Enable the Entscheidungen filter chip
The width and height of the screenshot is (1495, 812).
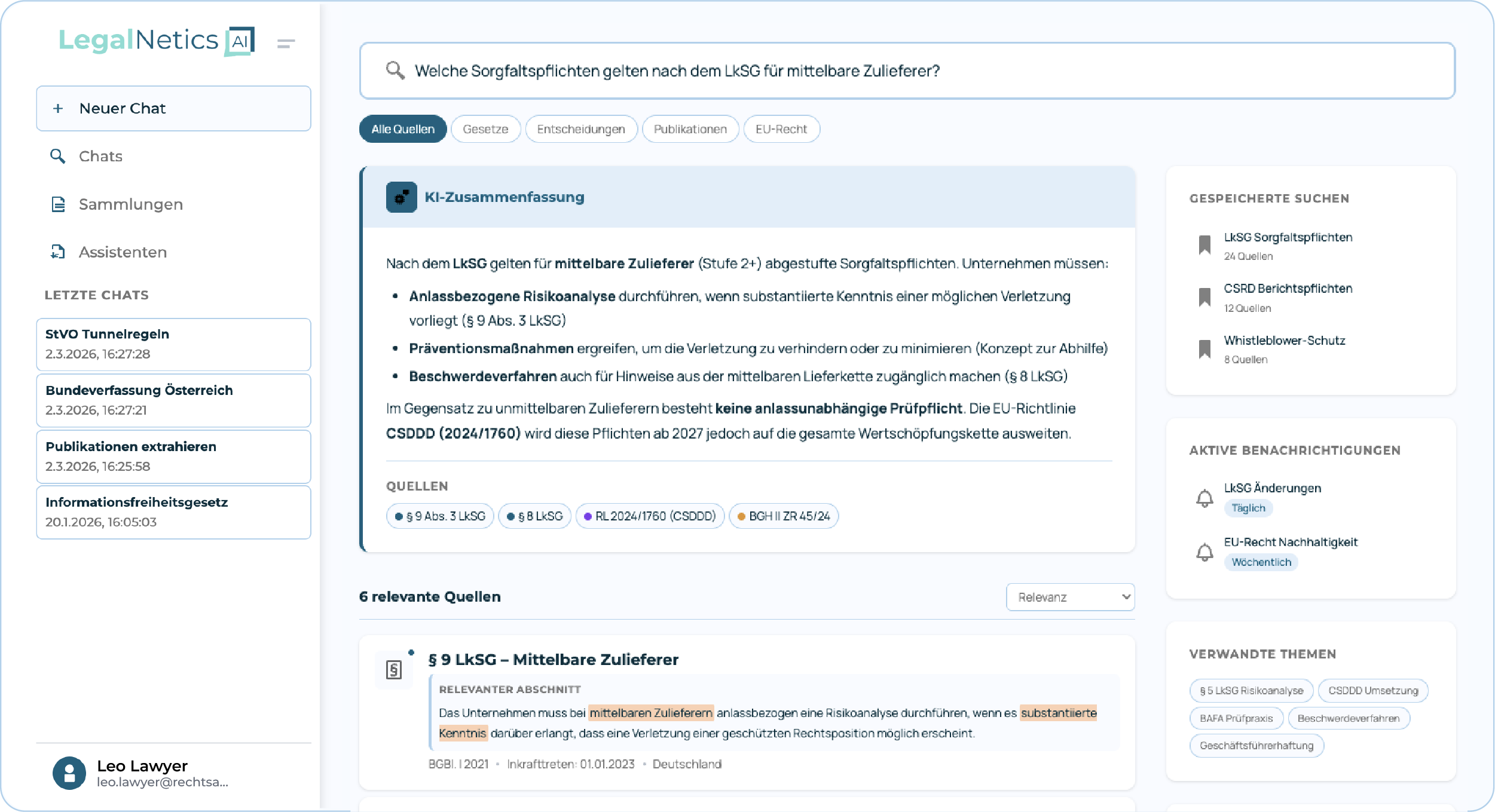580,128
